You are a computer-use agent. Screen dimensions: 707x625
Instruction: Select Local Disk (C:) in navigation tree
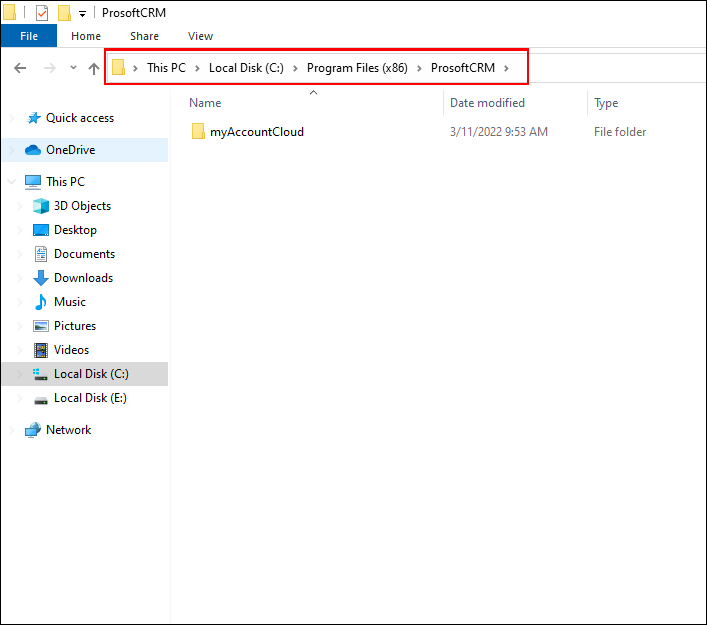[x=91, y=374]
